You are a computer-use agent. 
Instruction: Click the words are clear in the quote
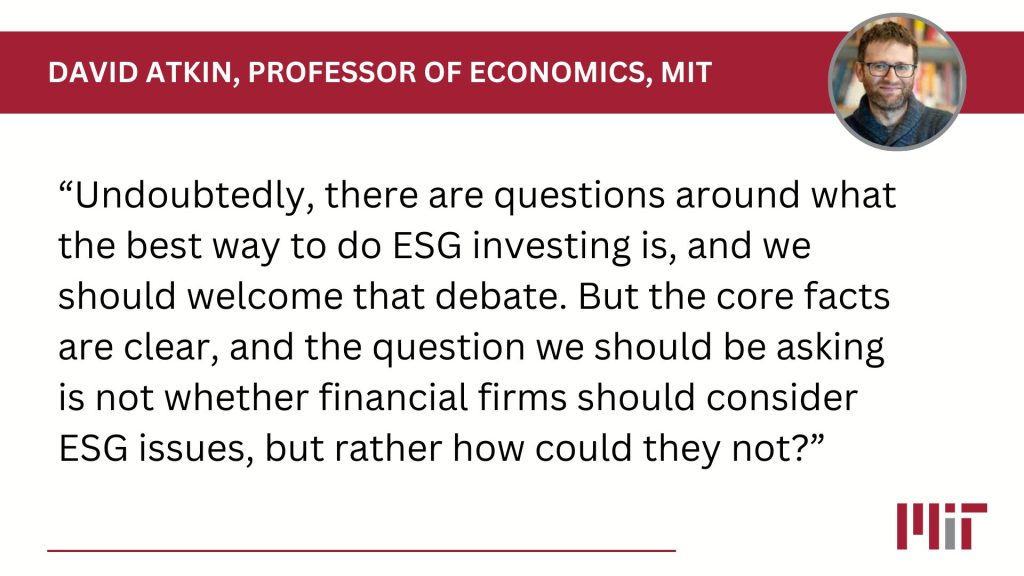[x=137, y=347]
